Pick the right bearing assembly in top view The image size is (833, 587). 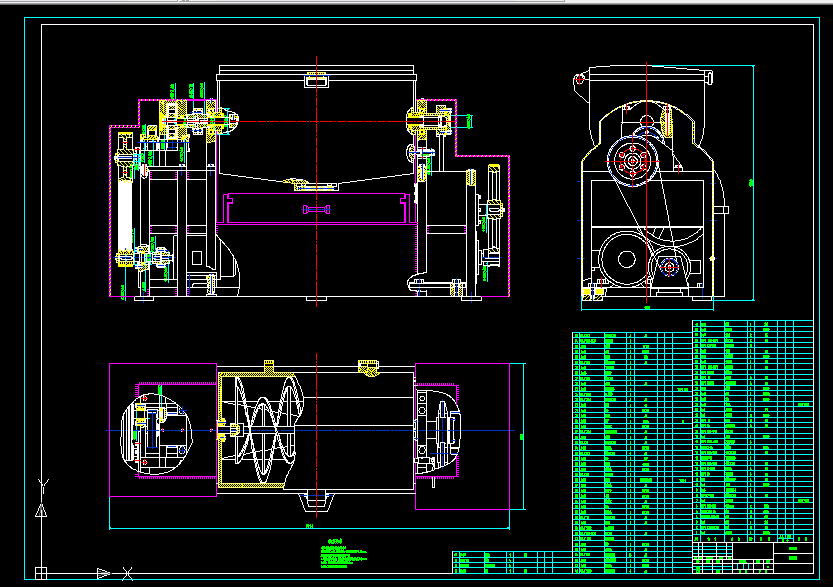[438, 430]
